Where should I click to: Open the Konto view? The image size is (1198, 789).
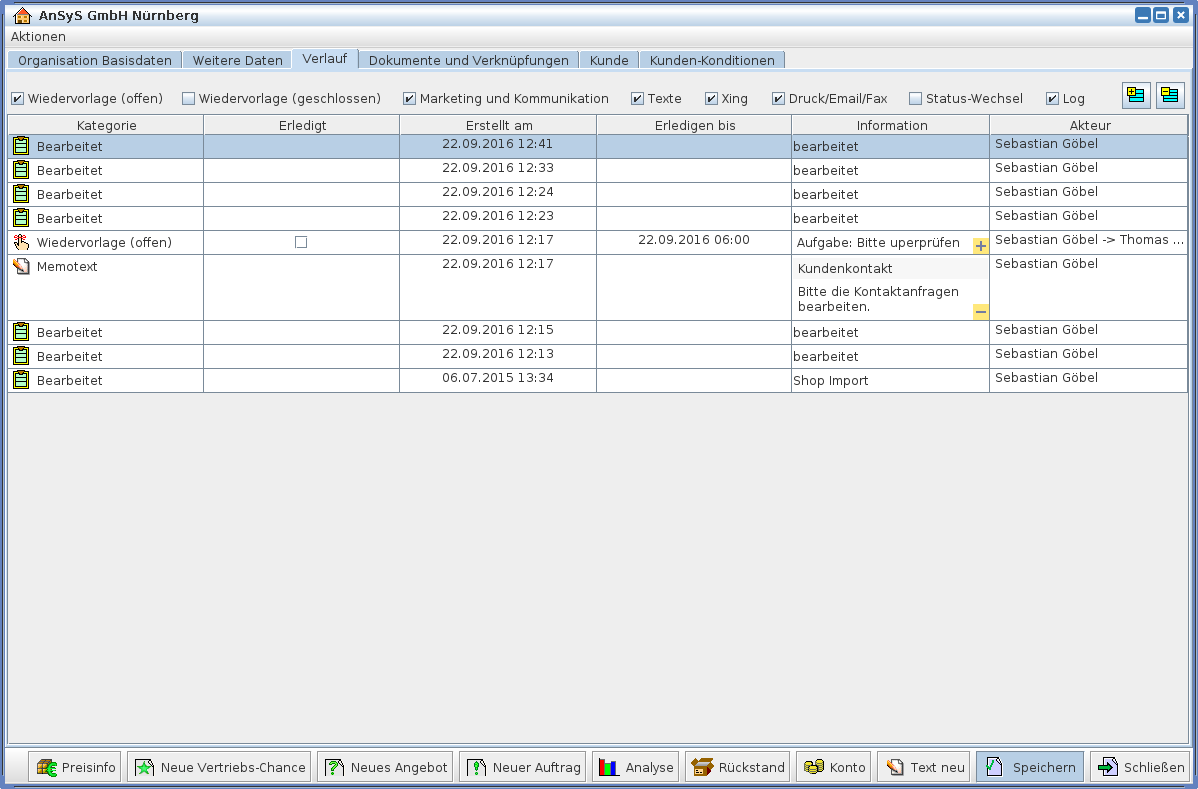[x=834, y=767]
